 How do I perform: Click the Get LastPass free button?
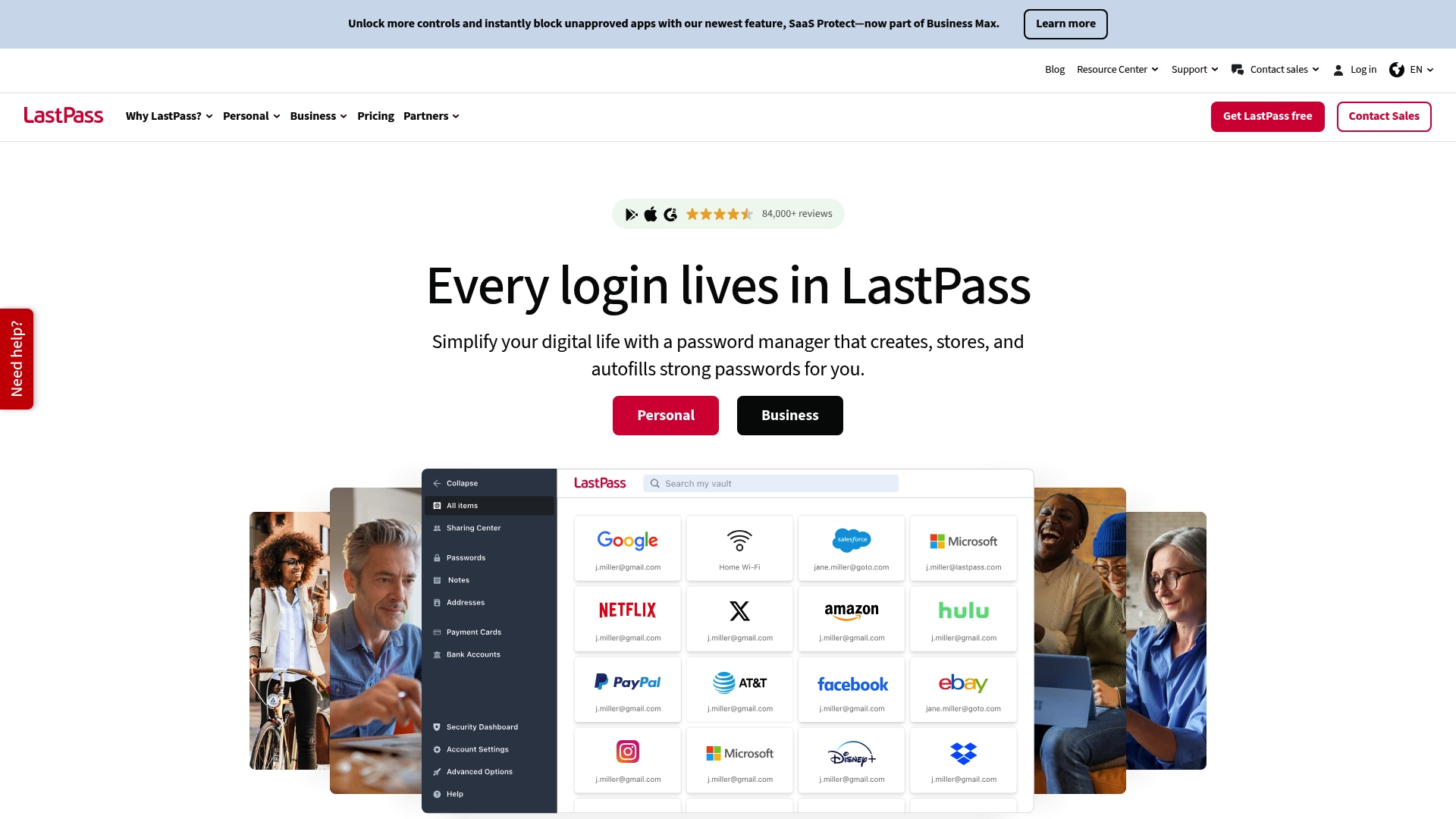coord(1267,116)
